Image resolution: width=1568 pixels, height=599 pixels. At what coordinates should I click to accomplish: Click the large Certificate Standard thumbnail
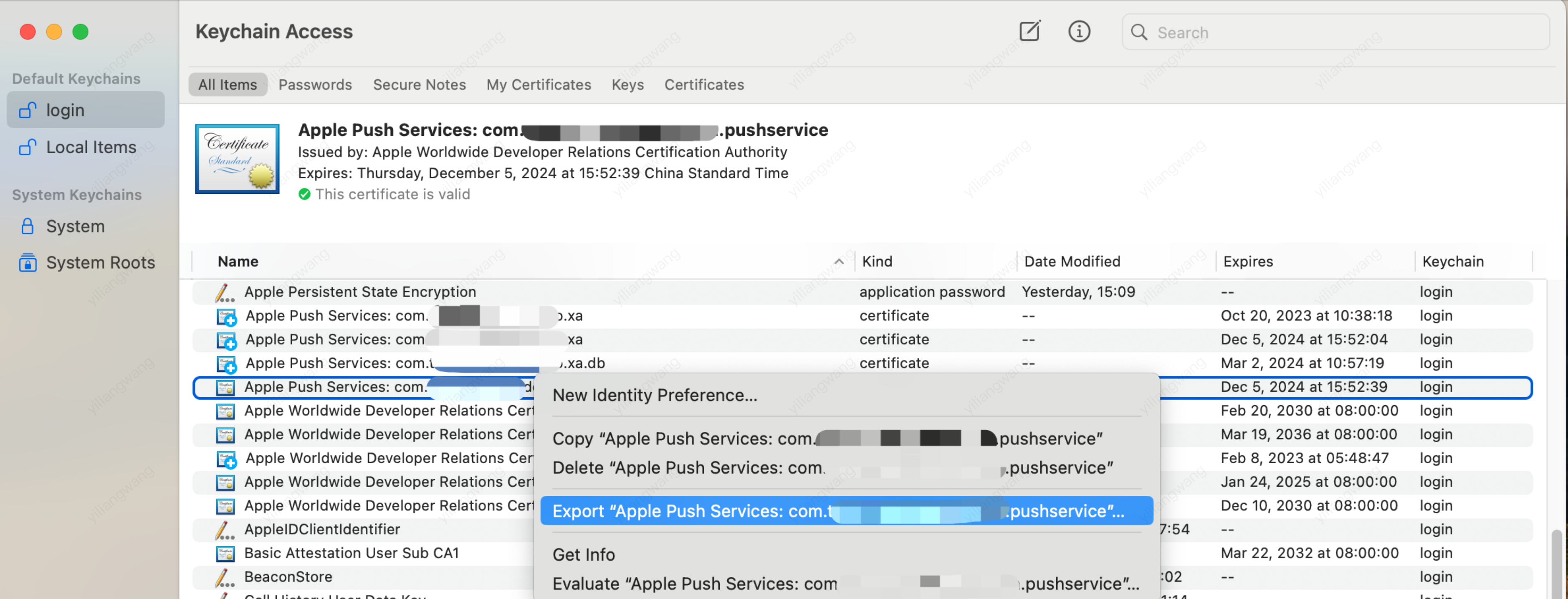(237, 159)
